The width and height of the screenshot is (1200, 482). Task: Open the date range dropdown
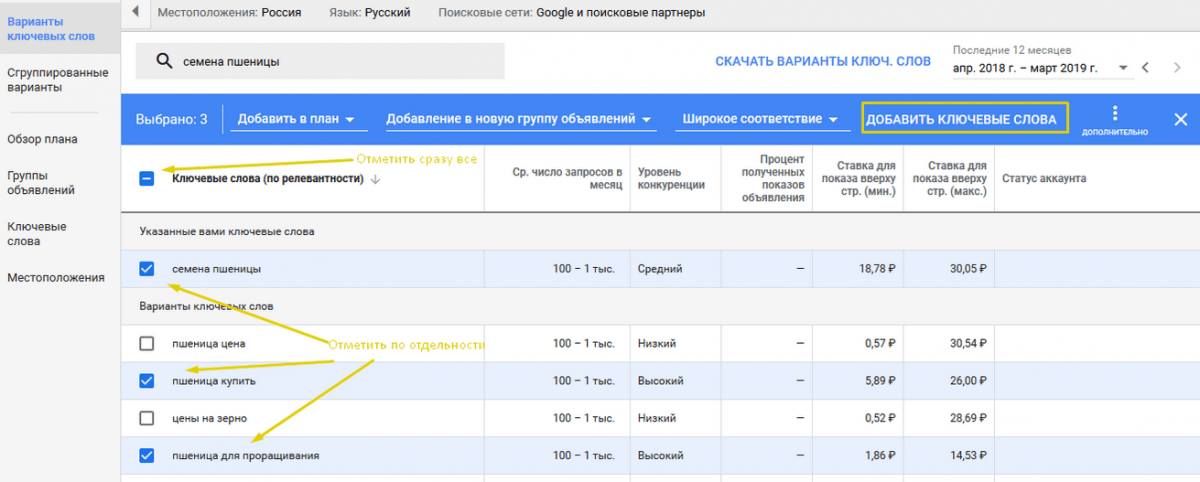(x=1040, y=68)
